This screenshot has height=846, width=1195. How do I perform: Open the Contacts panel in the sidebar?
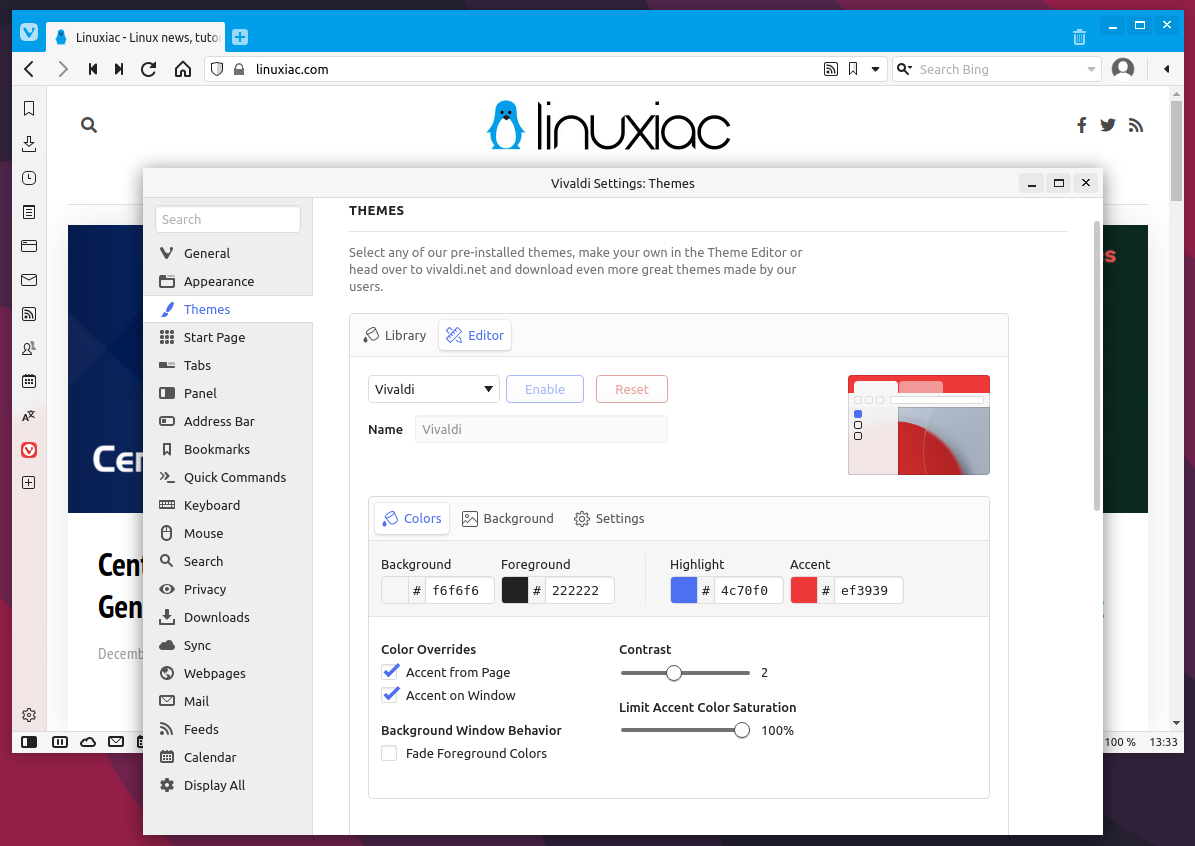(x=29, y=348)
